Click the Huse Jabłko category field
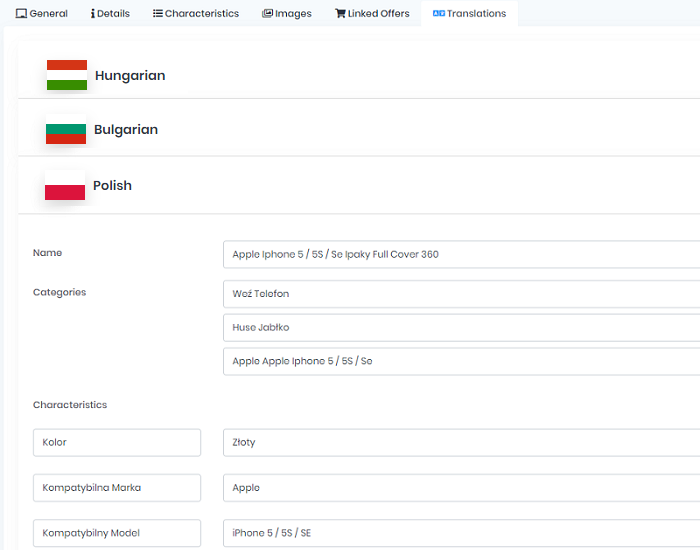 [462, 328]
